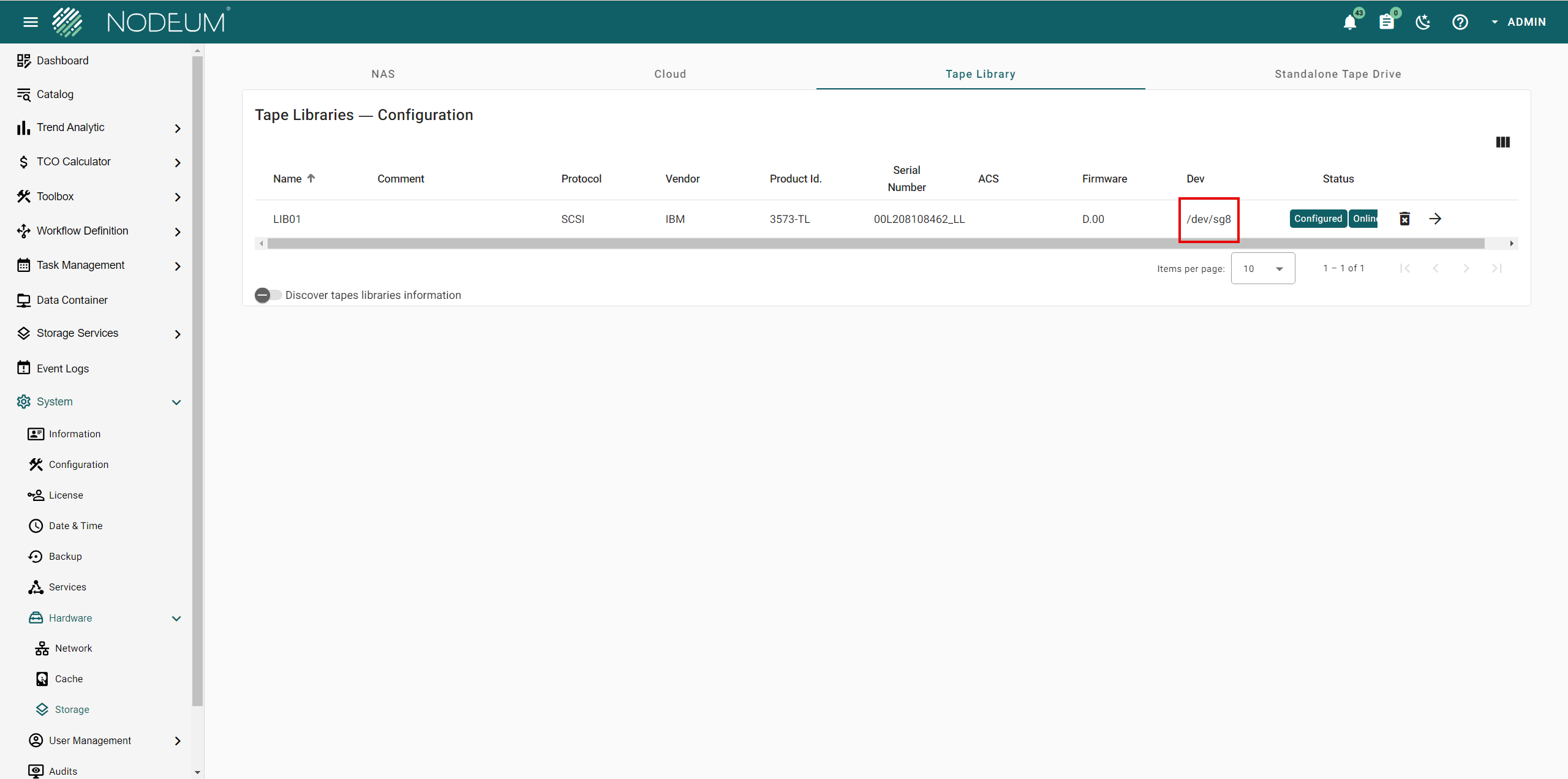1568x779 pixels.
Task: Open the ADMIN user dropdown
Action: coord(1519,22)
